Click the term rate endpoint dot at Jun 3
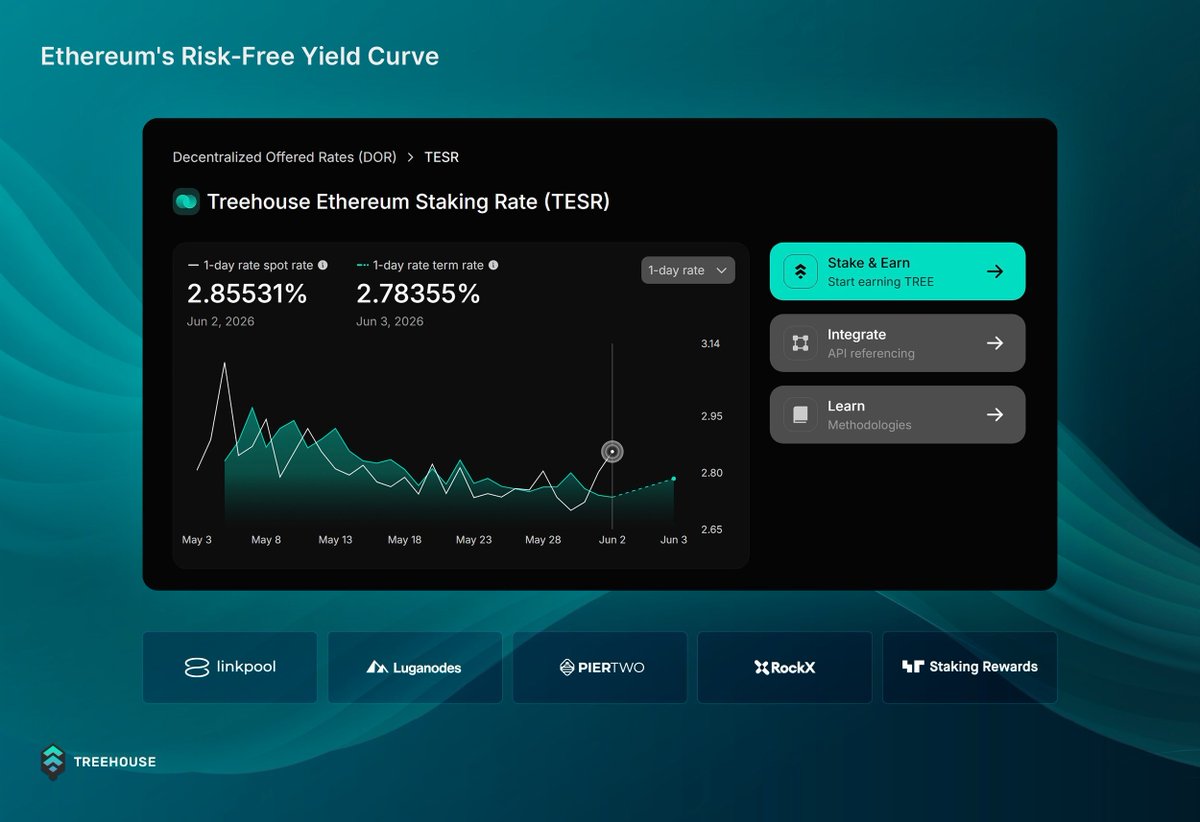 point(674,479)
